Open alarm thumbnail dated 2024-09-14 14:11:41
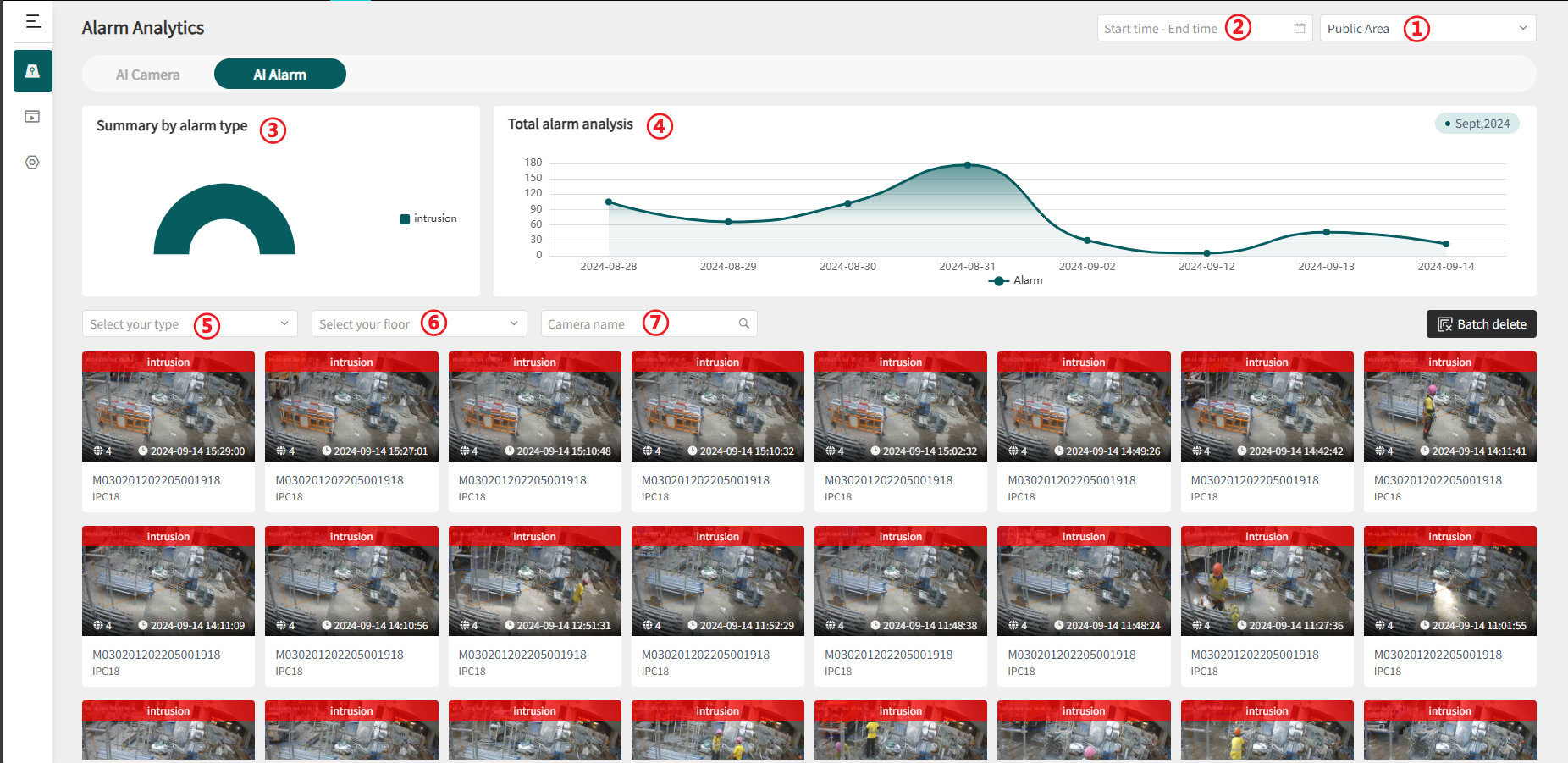The height and width of the screenshot is (763, 1568). click(x=1450, y=406)
